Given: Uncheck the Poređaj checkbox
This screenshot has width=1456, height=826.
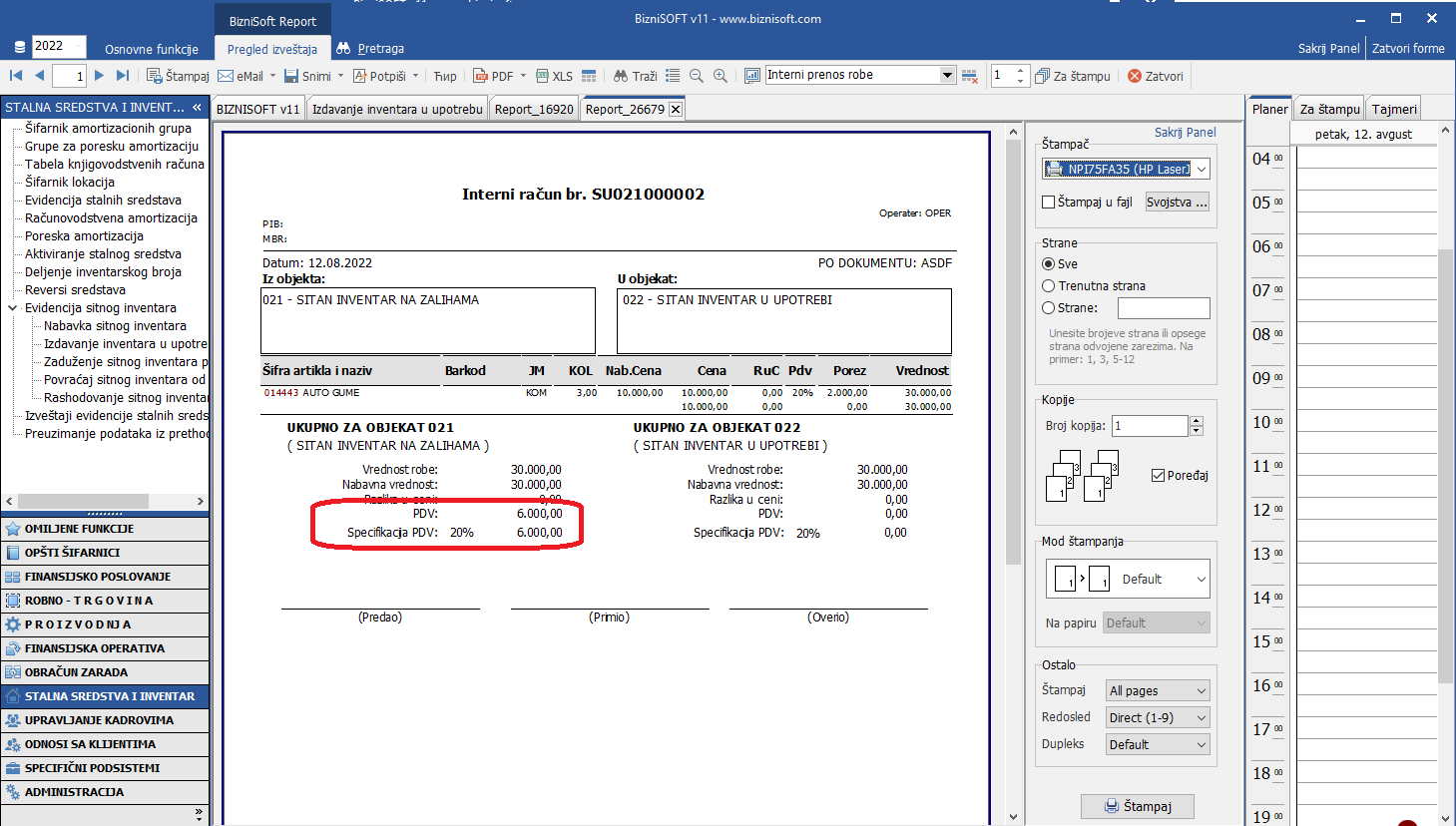Looking at the screenshot, I should [x=1159, y=476].
